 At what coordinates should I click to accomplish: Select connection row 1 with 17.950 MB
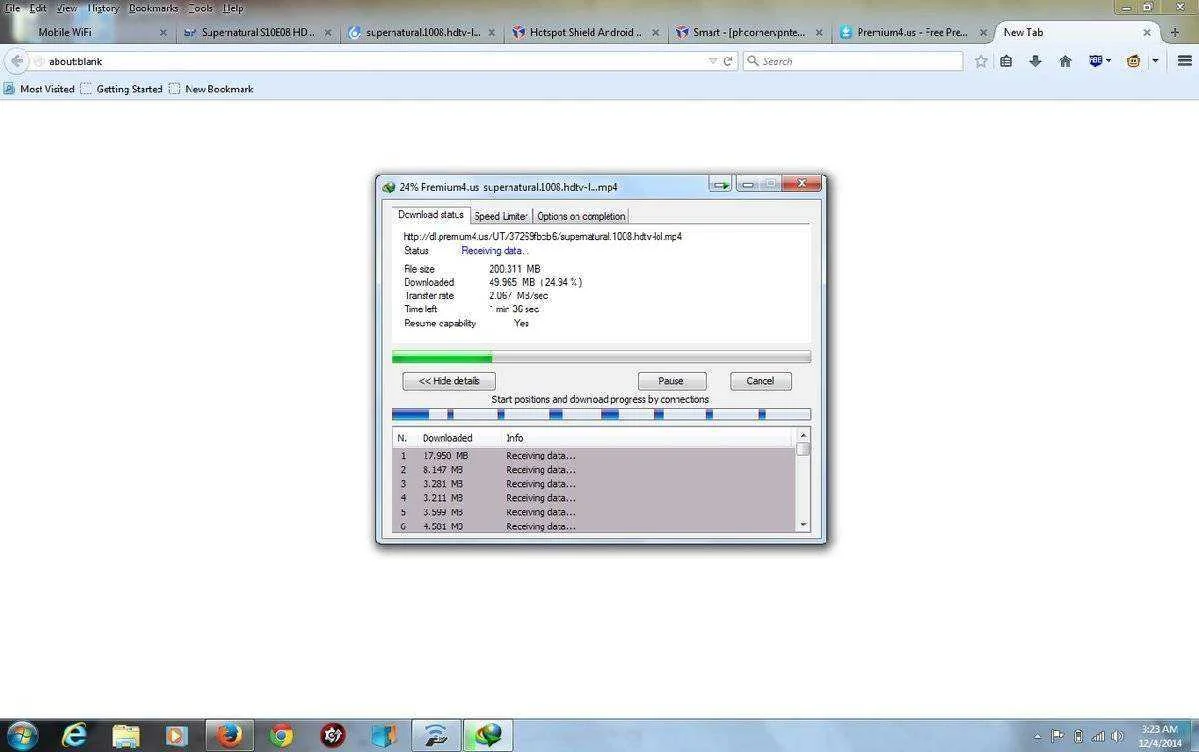594,455
